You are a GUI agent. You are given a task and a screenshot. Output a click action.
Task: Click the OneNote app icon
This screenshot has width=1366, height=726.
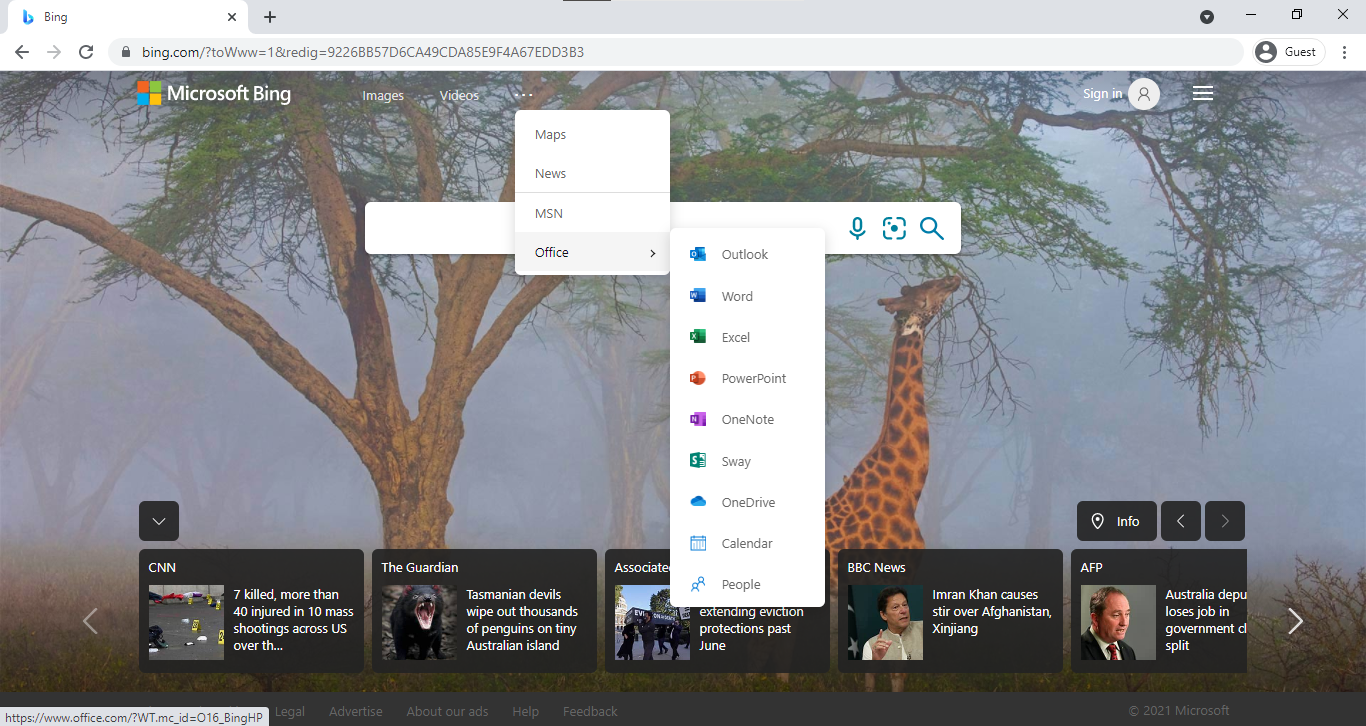pos(698,419)
